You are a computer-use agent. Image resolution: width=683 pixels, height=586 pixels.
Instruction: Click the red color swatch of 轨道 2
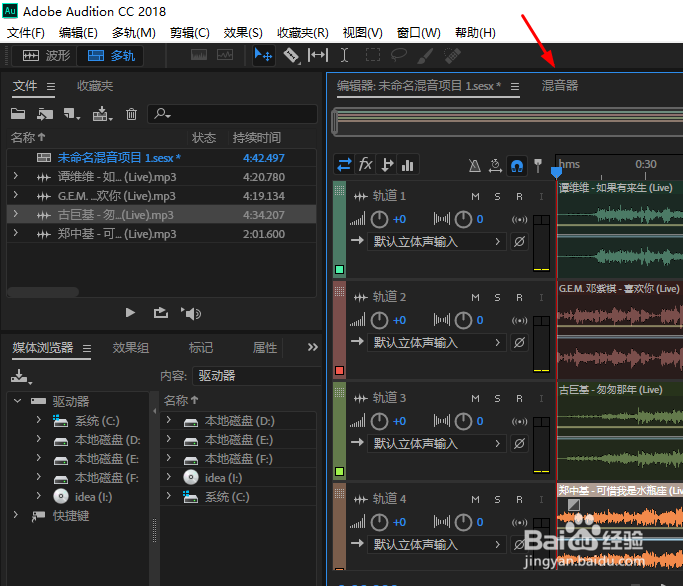[339, 370]
